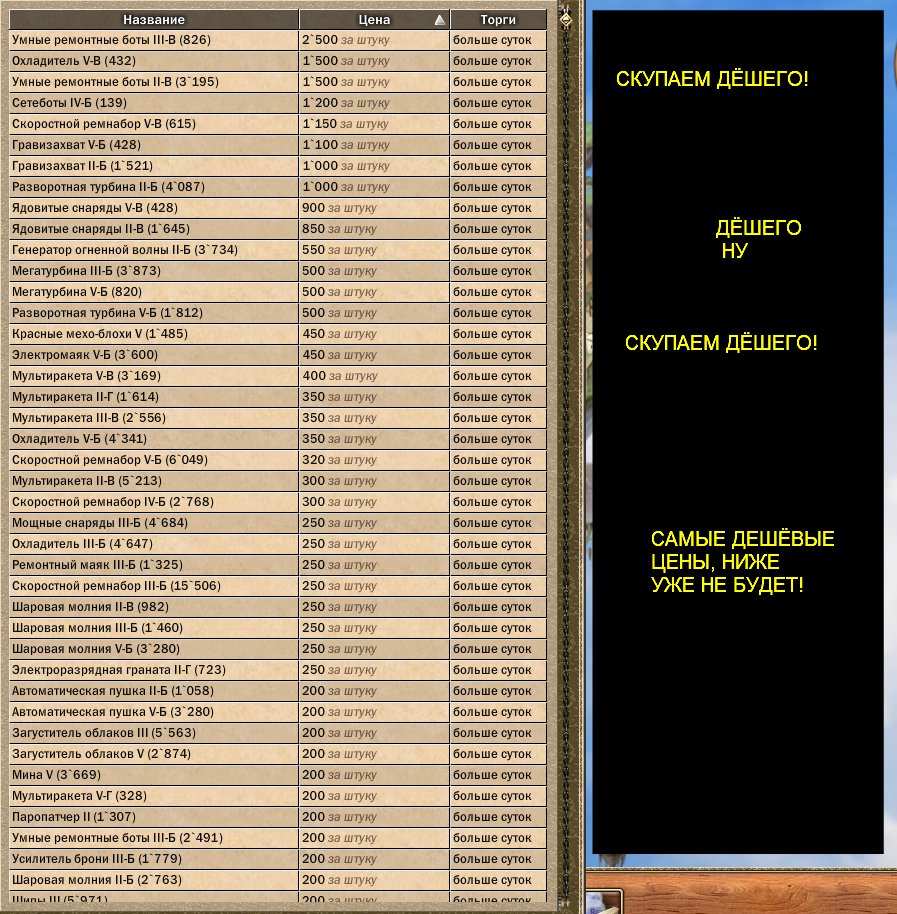Select row Электромаяк V-Б (3`600)
The image size is (897, 914).
pyautogui.click(x=278, y=355)
